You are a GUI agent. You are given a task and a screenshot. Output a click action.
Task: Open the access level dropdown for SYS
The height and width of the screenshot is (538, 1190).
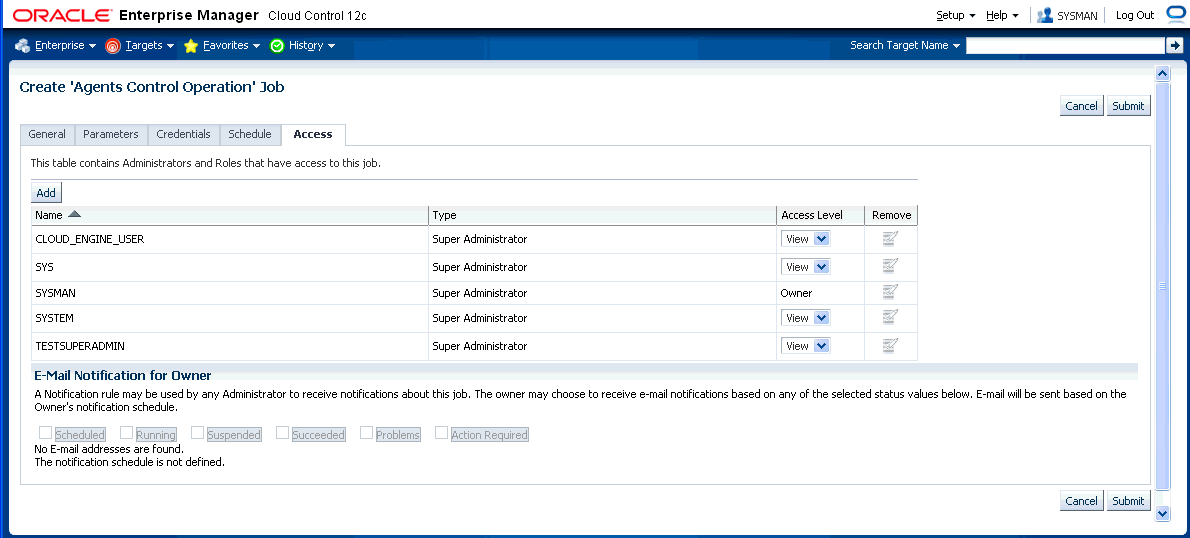point(805,266)
